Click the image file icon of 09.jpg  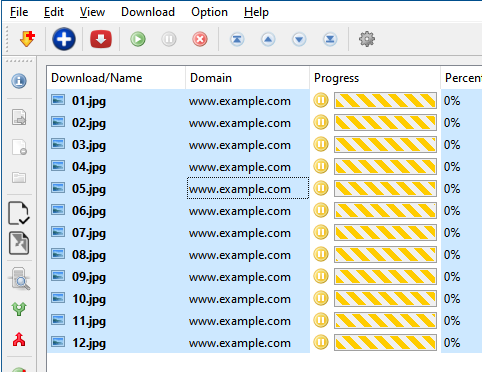click(58, 276)
